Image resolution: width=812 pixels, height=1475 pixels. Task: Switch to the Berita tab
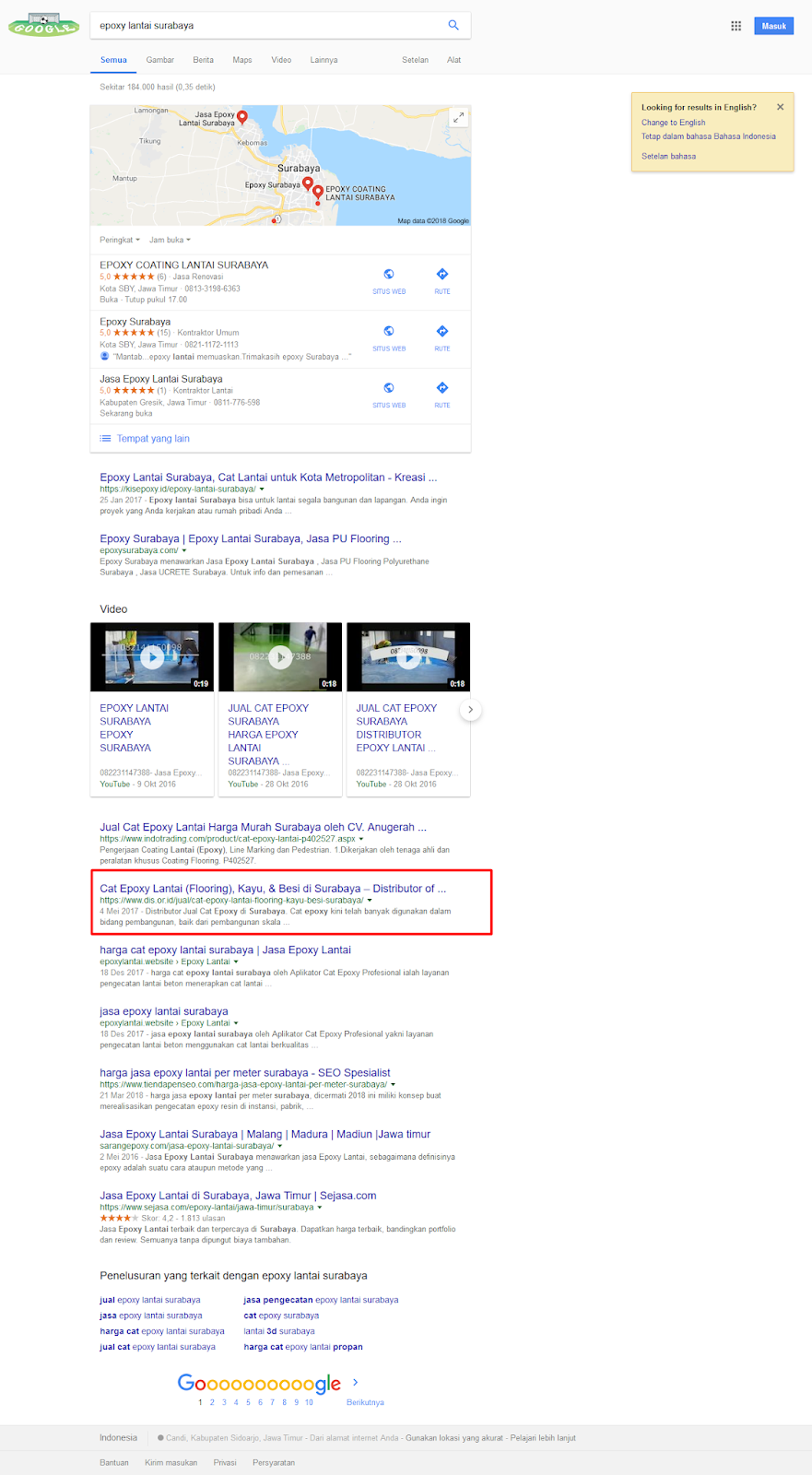click(x=204, y=60)
